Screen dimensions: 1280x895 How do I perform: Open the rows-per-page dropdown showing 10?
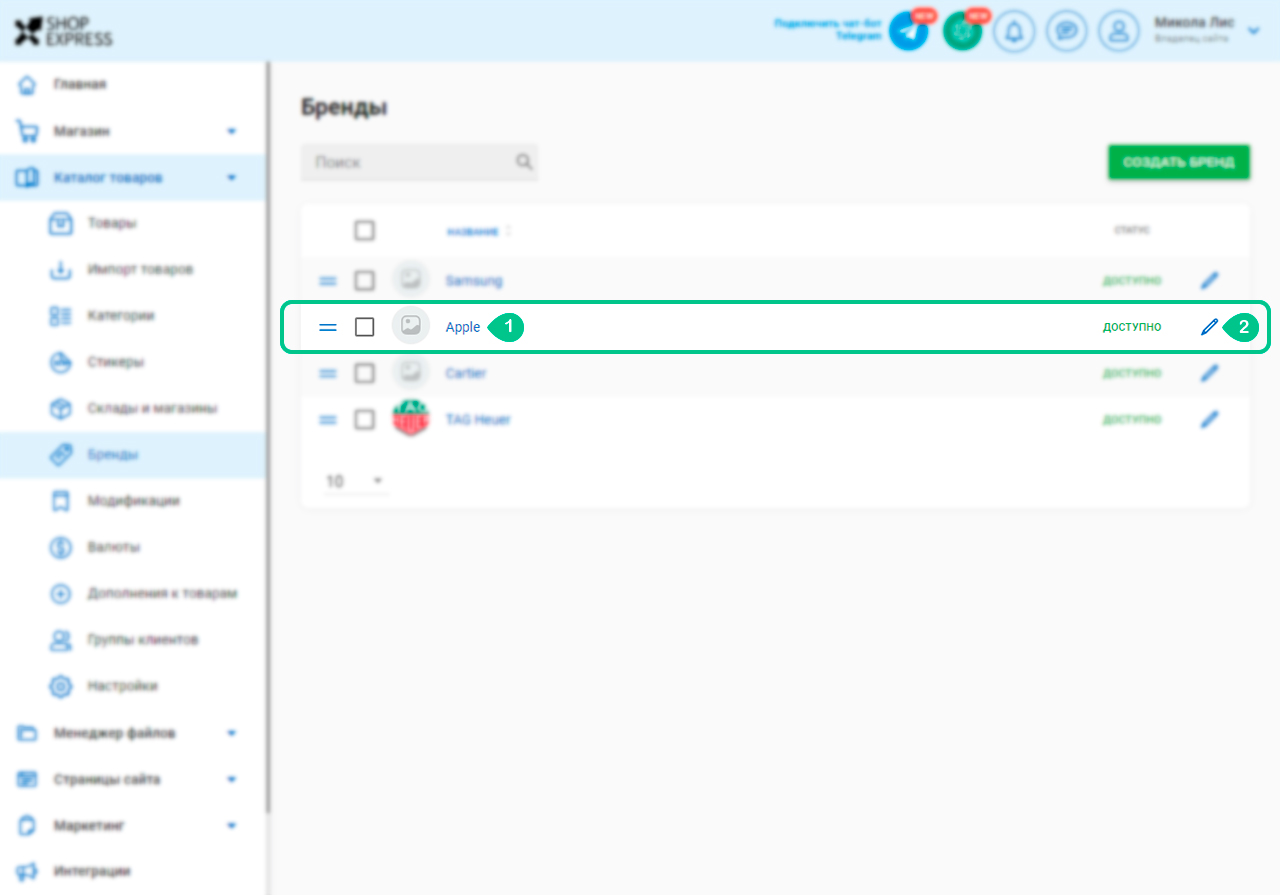tap(355, 481)
